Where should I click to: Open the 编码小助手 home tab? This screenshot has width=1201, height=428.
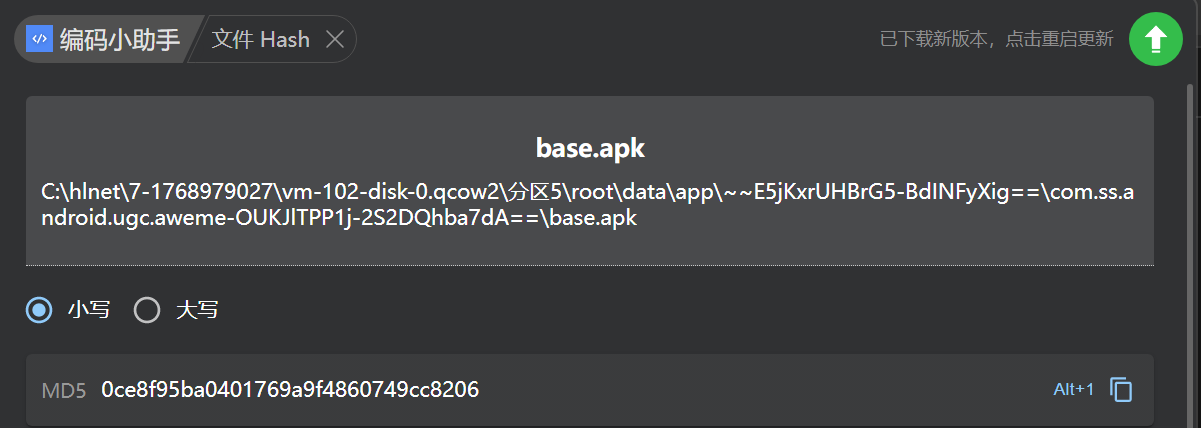[119, 40]
